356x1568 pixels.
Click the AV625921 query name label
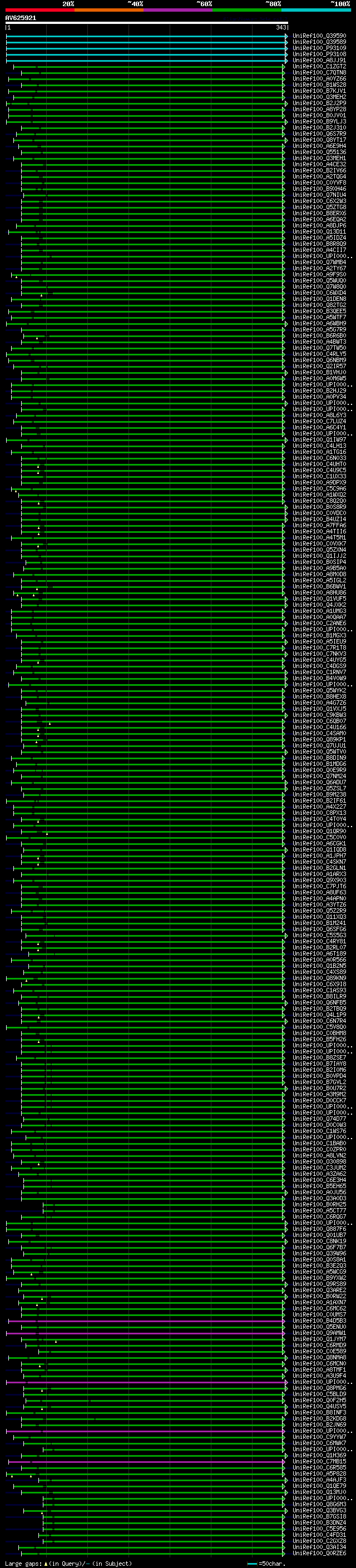click(21, 18)
